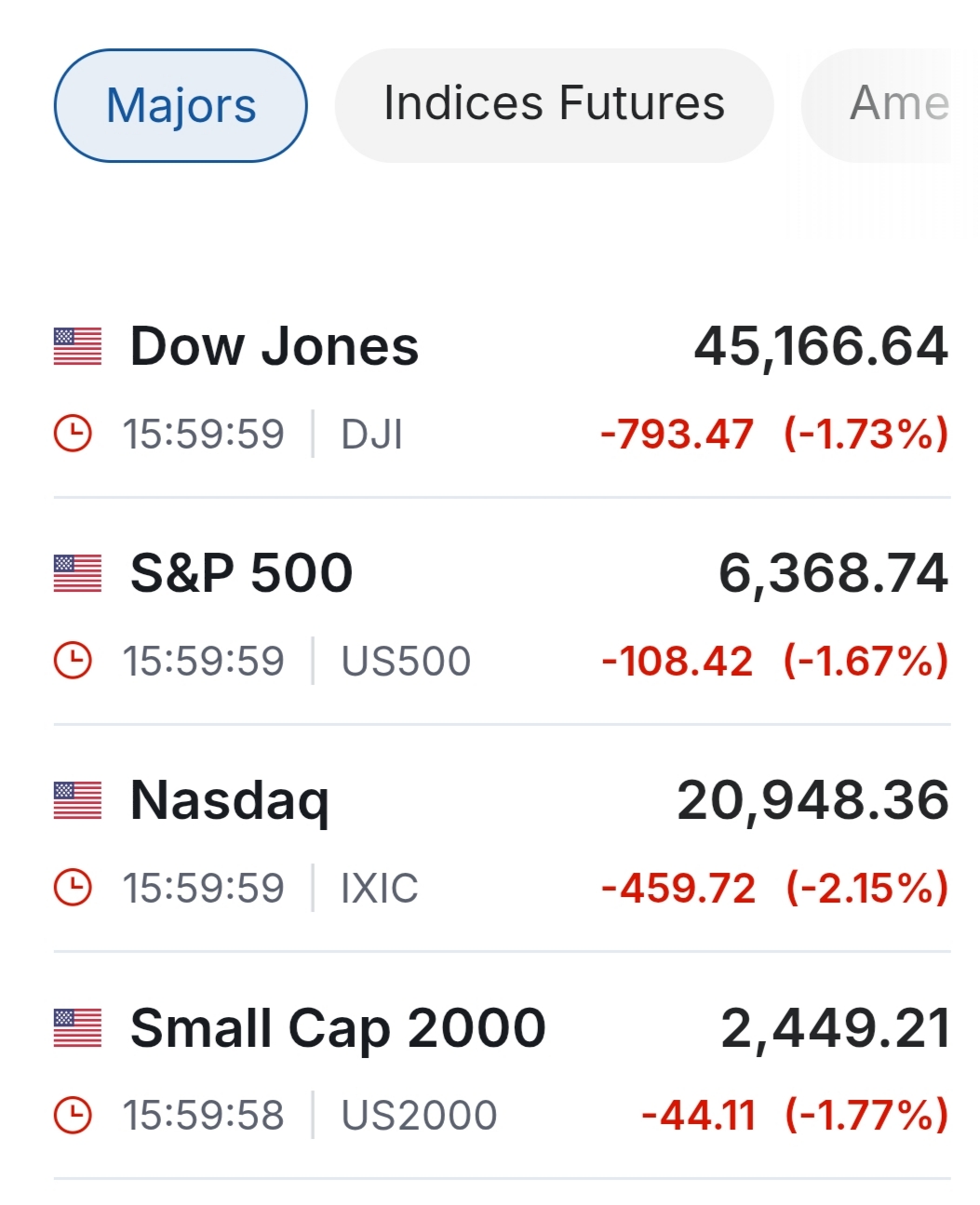
Task: Open the Nasdaq index name
Action: click(230, 800)
